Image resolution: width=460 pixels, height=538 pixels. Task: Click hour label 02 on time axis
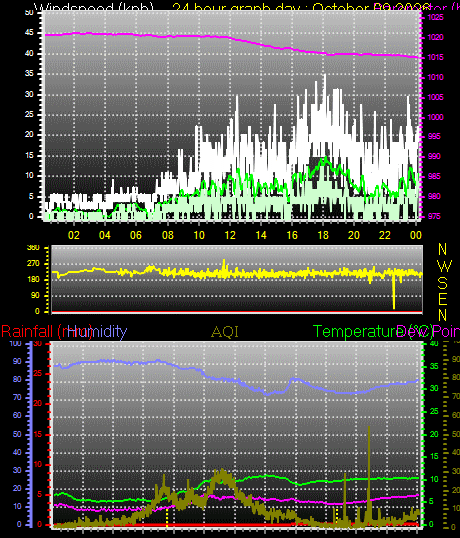point(73,235)
